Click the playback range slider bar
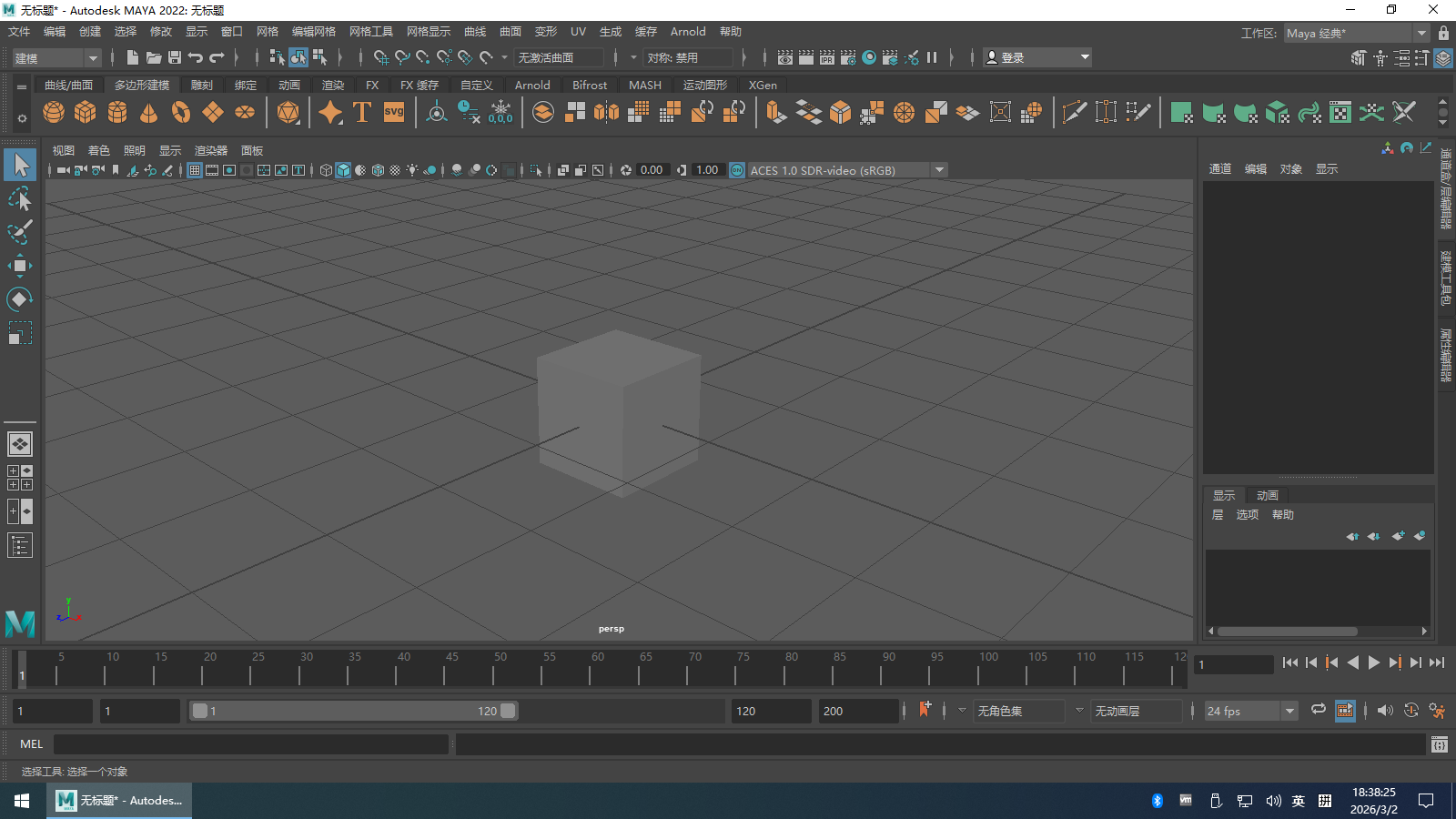Viewport: 1456px width, 819px height. click(x=353, y=712)
